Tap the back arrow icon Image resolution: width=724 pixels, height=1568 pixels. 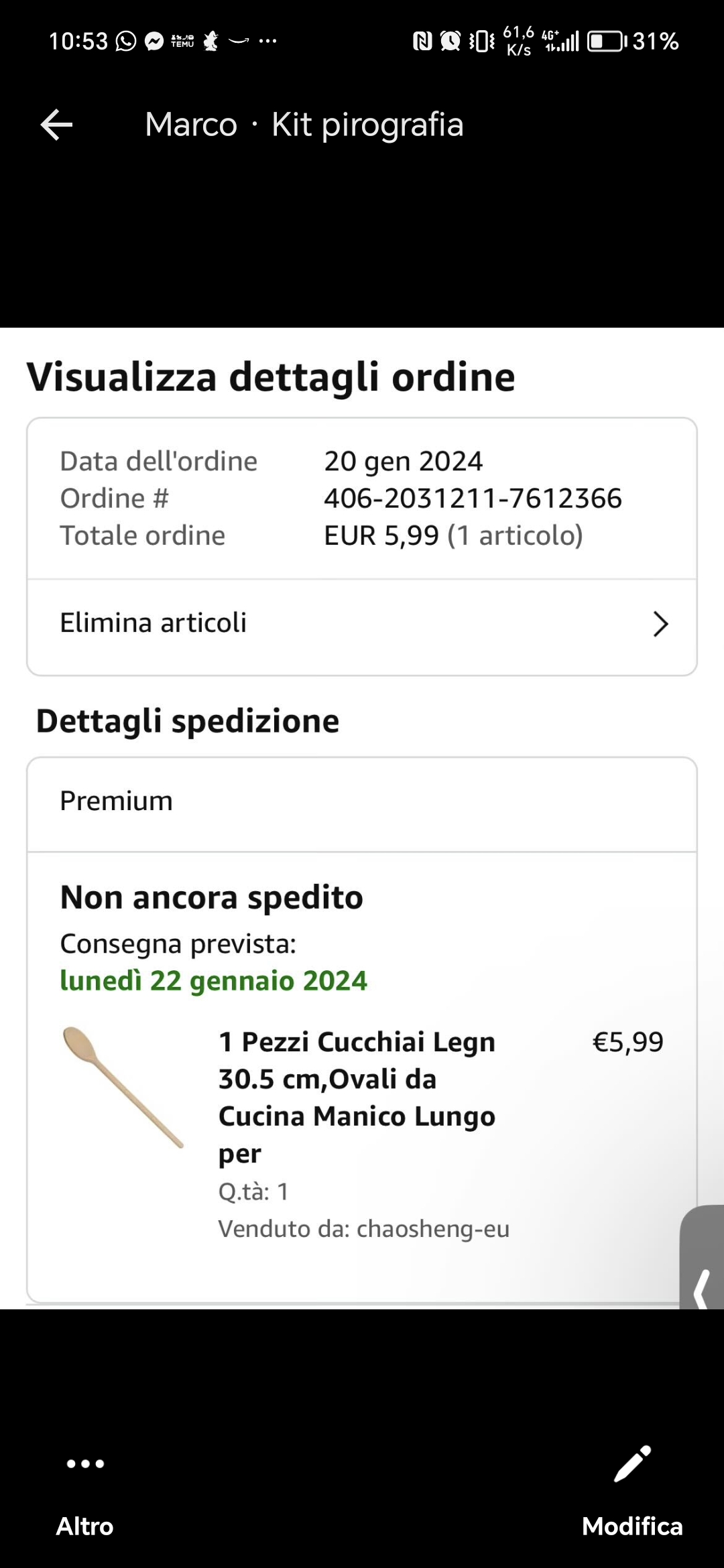[x=56, y=125]
